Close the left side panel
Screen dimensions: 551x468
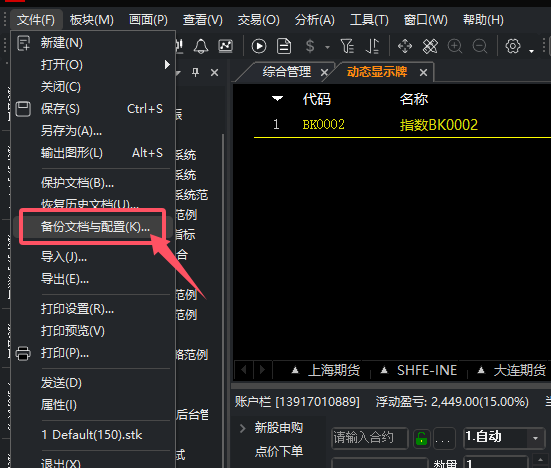(214, 72)
